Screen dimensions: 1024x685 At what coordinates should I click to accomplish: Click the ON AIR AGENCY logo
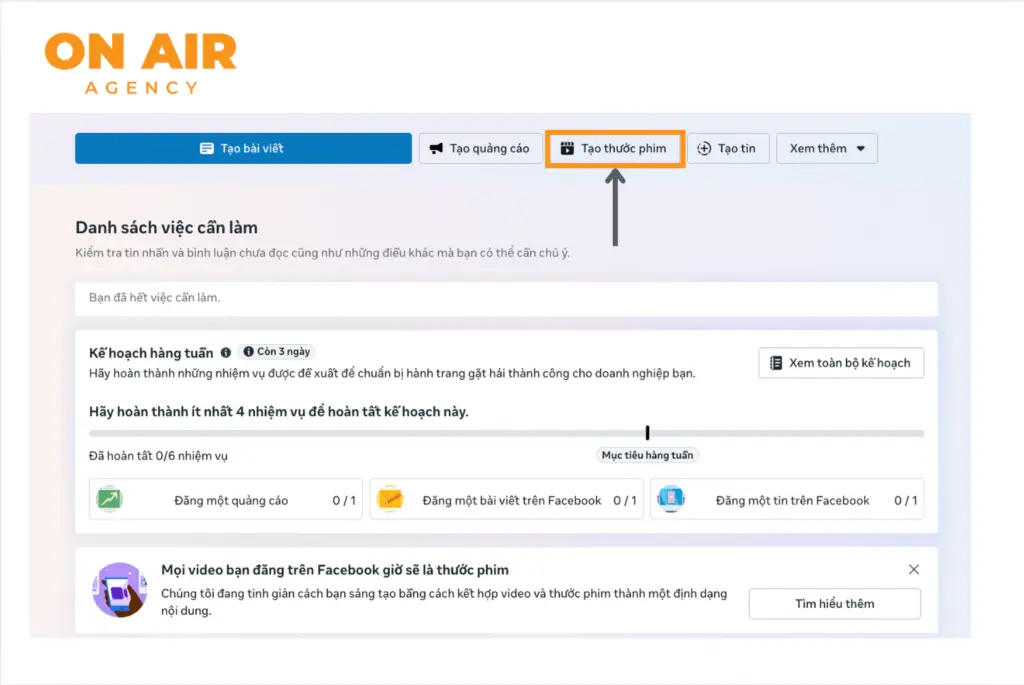(x=141, y=63)
